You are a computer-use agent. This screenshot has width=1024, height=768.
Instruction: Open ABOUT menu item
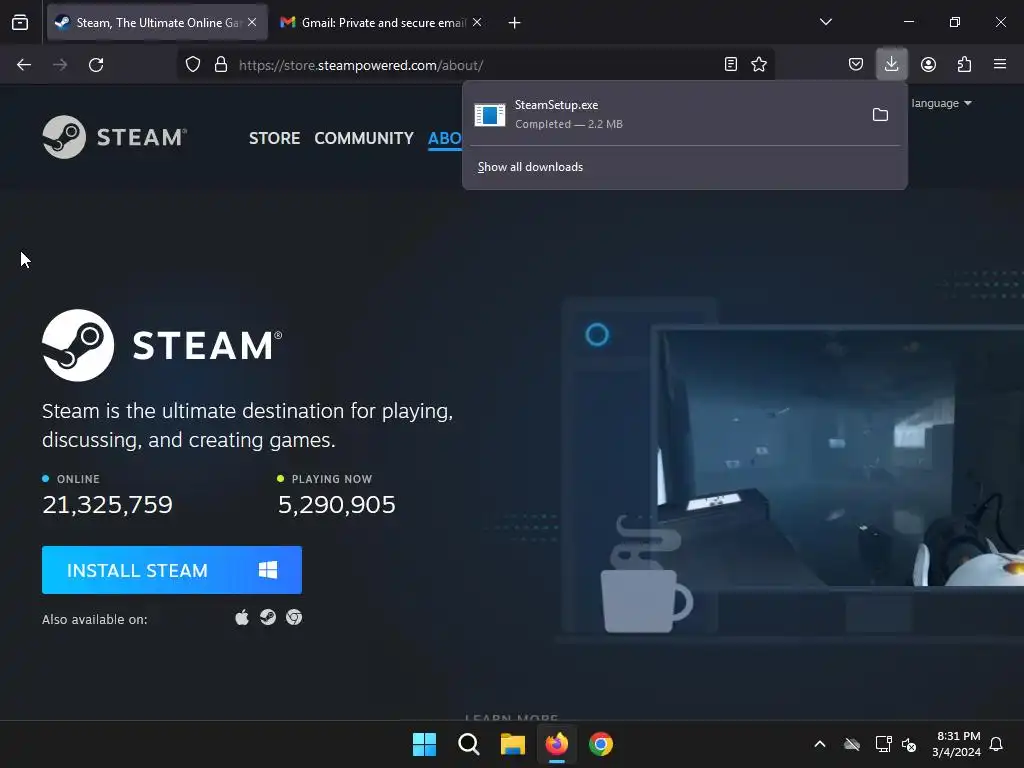pyautogui.click(x=445, y=138)
